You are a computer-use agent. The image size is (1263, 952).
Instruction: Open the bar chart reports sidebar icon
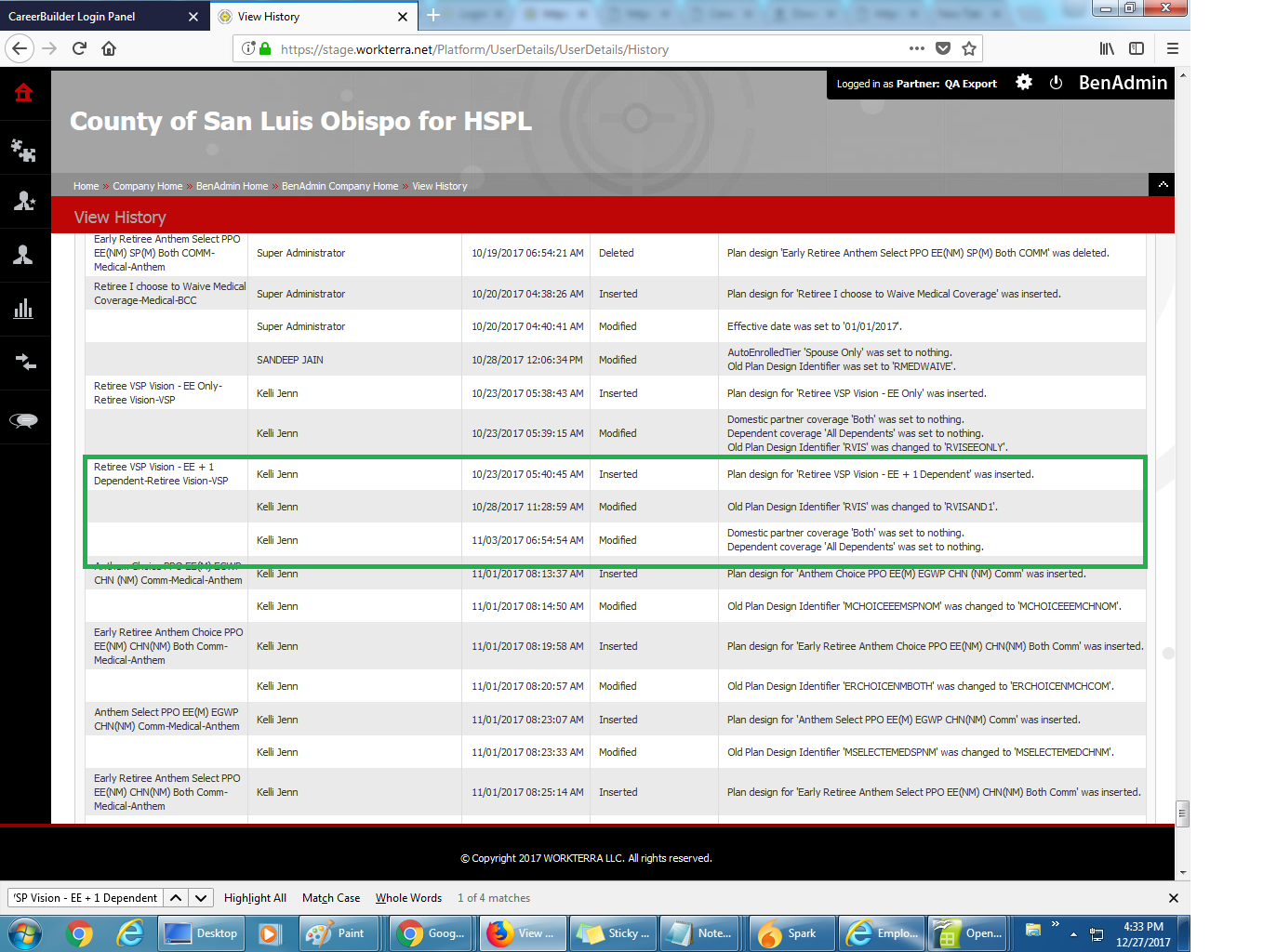click(x=24, y=309)
